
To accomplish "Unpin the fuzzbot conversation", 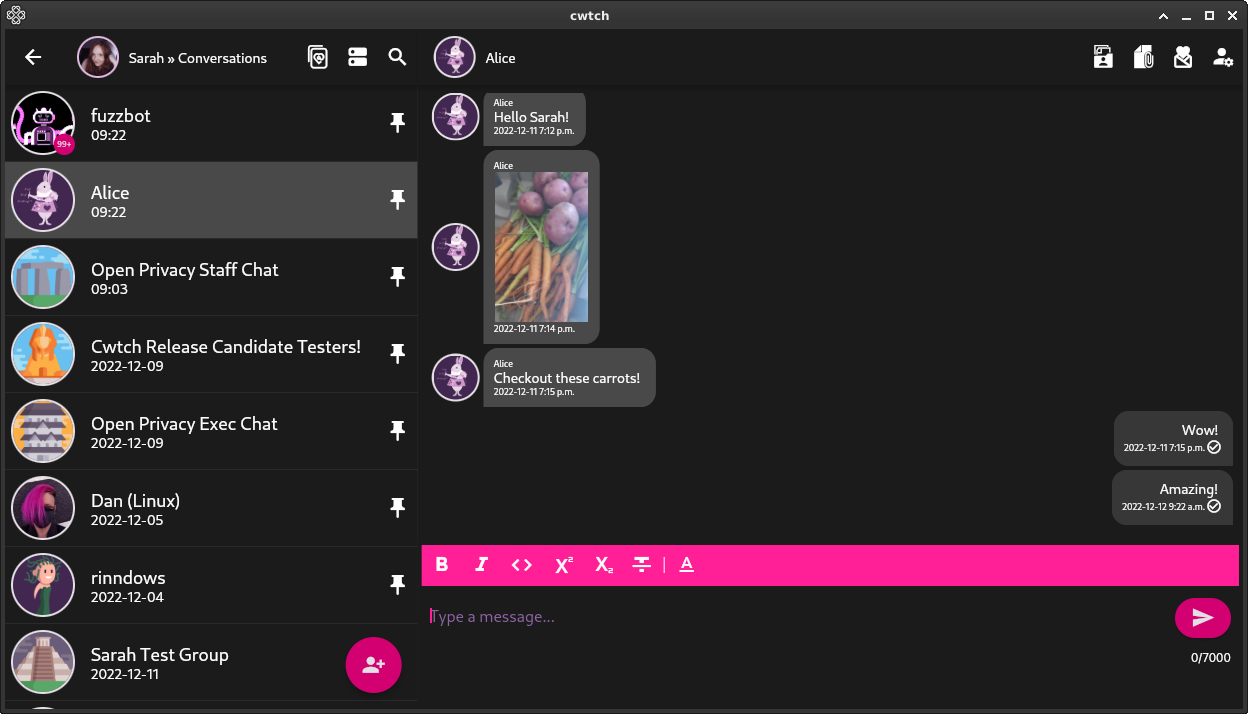I will 398,123.
